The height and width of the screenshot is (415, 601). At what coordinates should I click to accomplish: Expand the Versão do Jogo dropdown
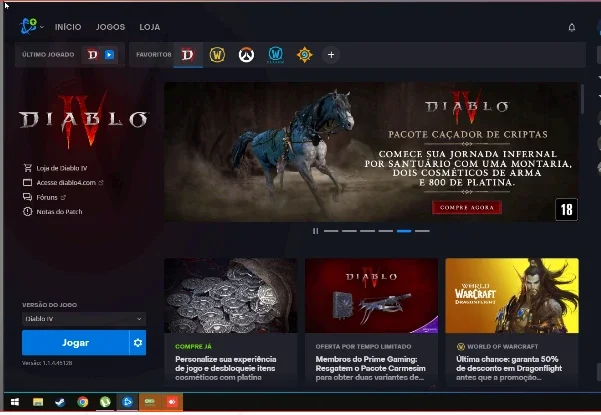click(84, 319)
